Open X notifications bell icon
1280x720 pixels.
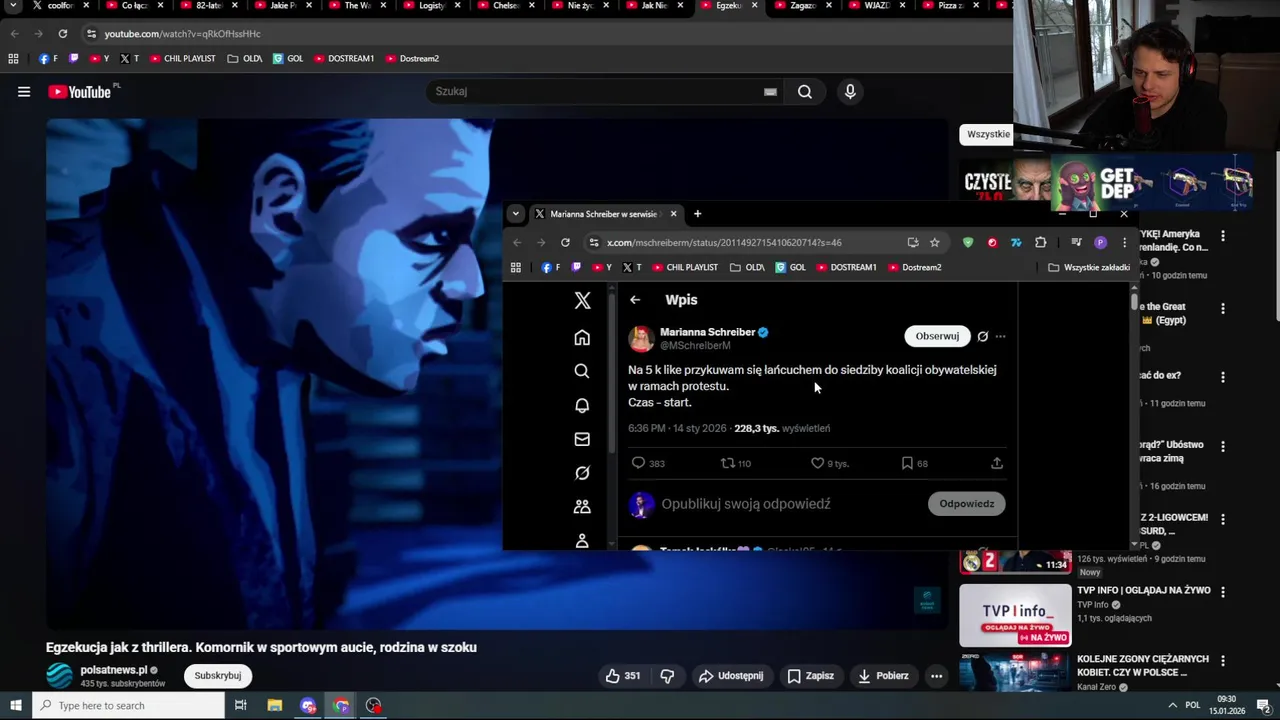582,405
